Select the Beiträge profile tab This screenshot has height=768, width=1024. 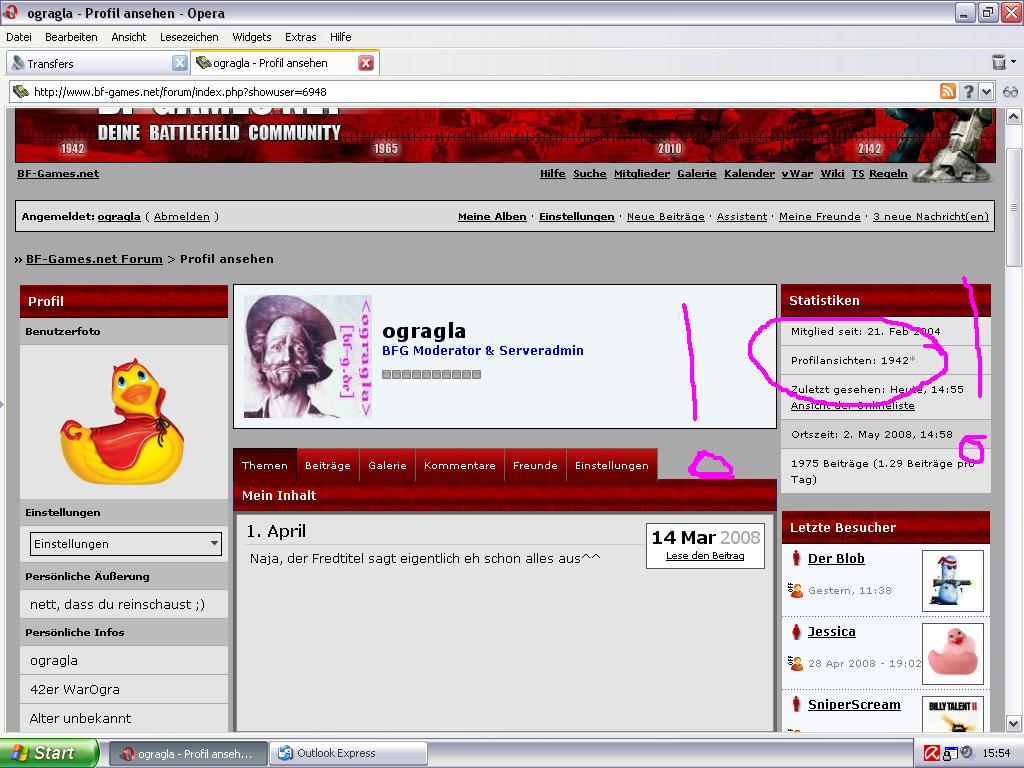click(x=328, y=466)
